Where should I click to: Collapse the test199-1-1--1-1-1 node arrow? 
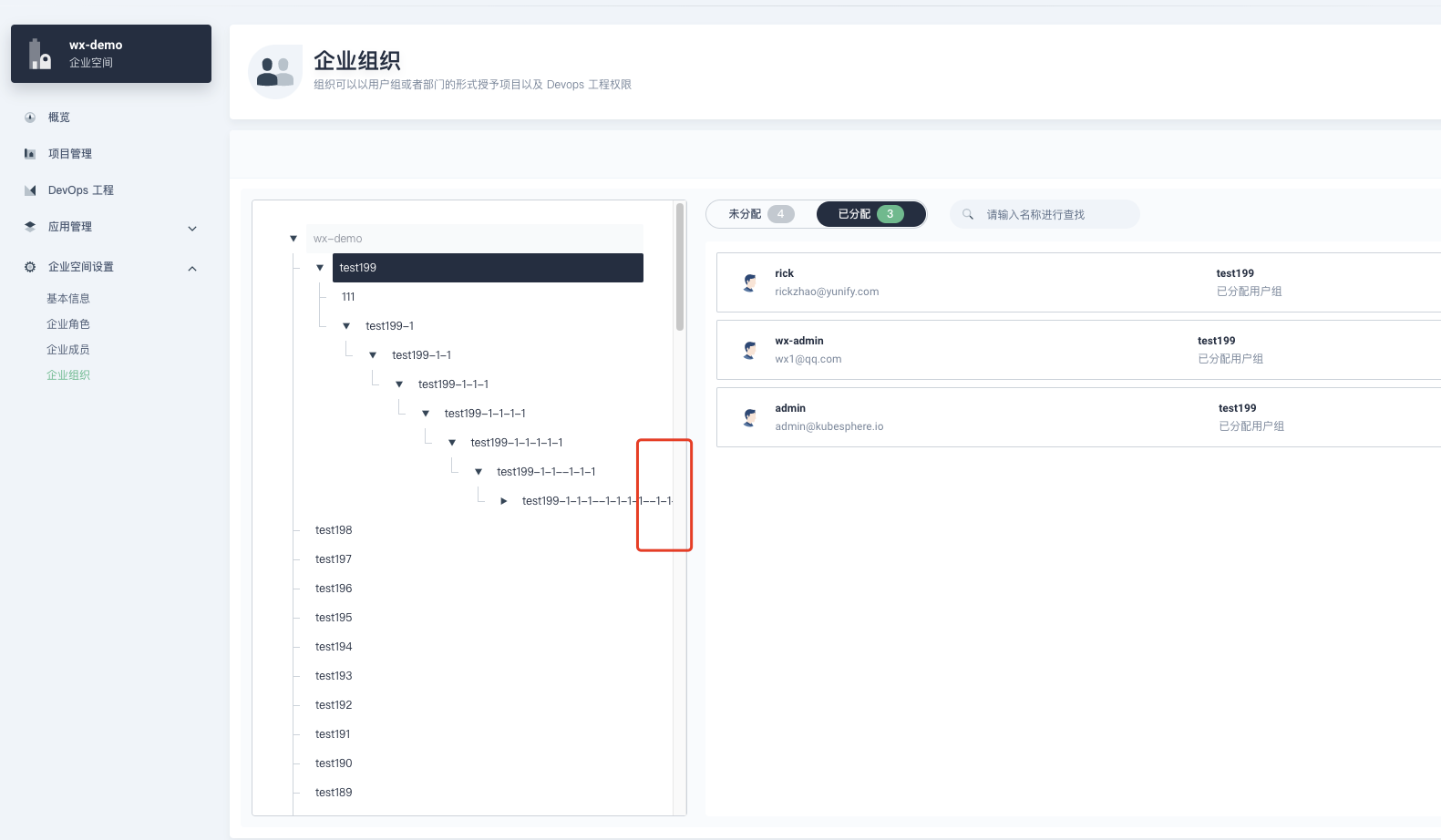(x=479, y=472)
